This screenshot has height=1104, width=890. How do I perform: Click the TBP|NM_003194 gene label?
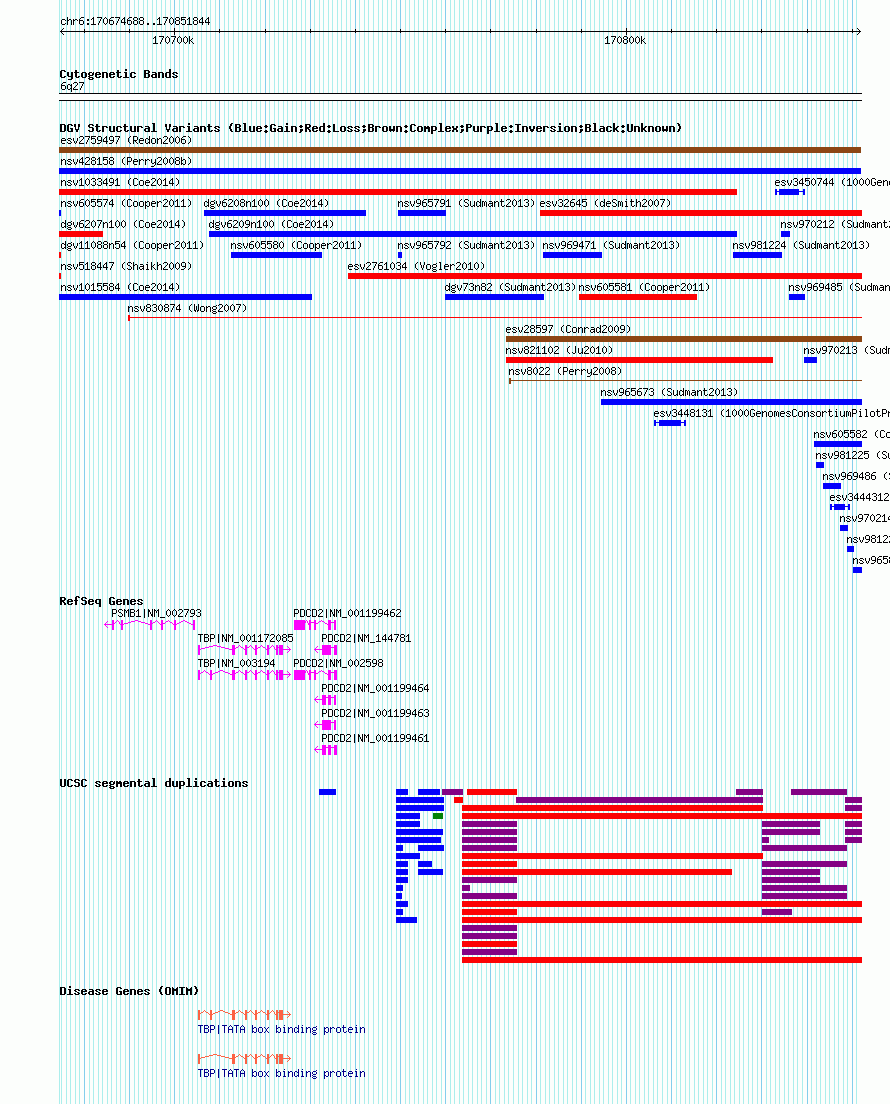tap(237, 663)
